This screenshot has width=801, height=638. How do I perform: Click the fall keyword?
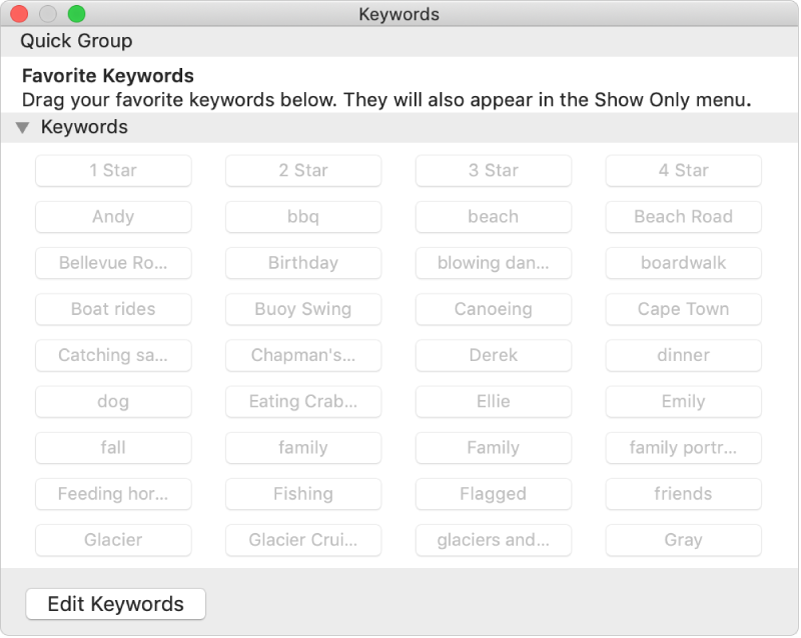click(113, 448)
